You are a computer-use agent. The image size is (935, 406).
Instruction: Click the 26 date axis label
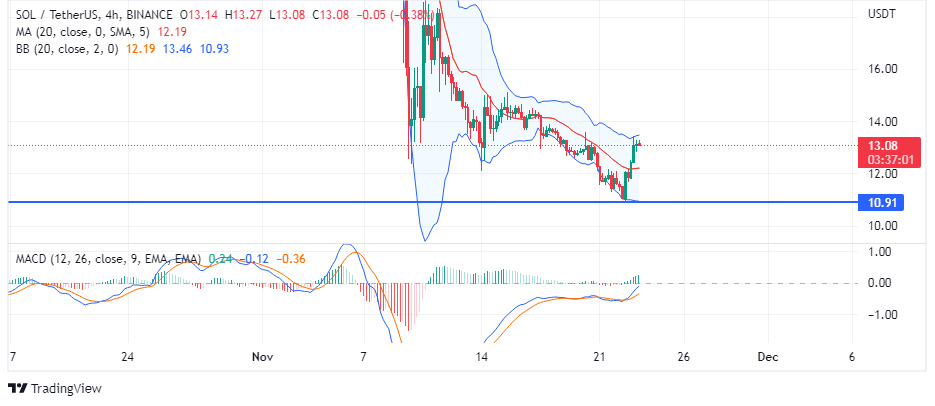683,357
